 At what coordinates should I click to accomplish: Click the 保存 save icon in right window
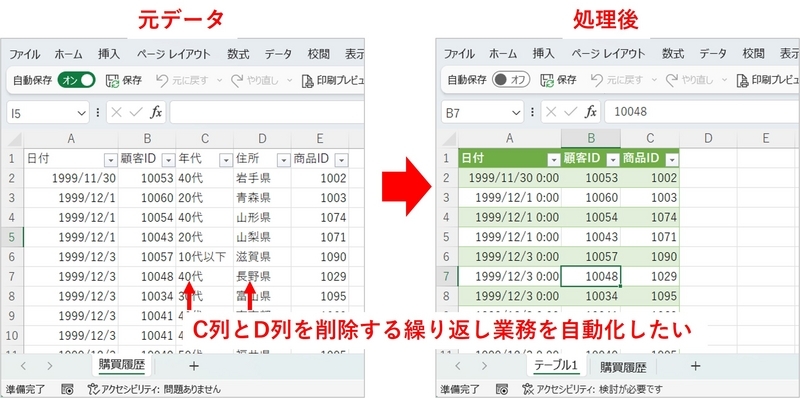pos(546,80)
